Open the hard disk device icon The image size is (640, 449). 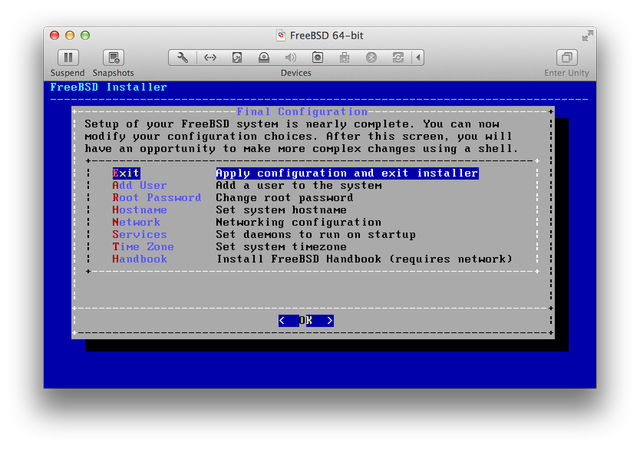pos(237,58)
